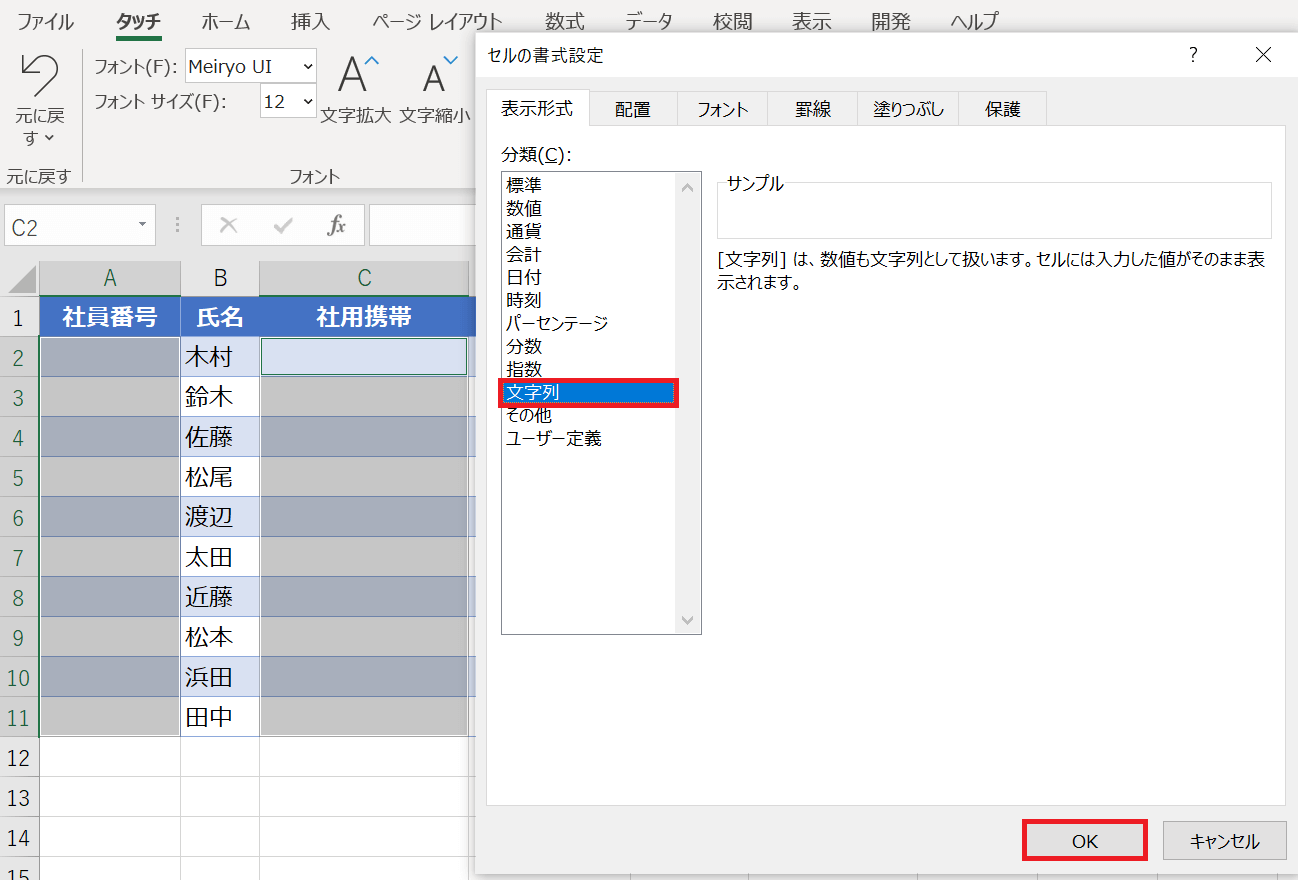
Task: Open the font size dropdown
Action: coord(307,101)
